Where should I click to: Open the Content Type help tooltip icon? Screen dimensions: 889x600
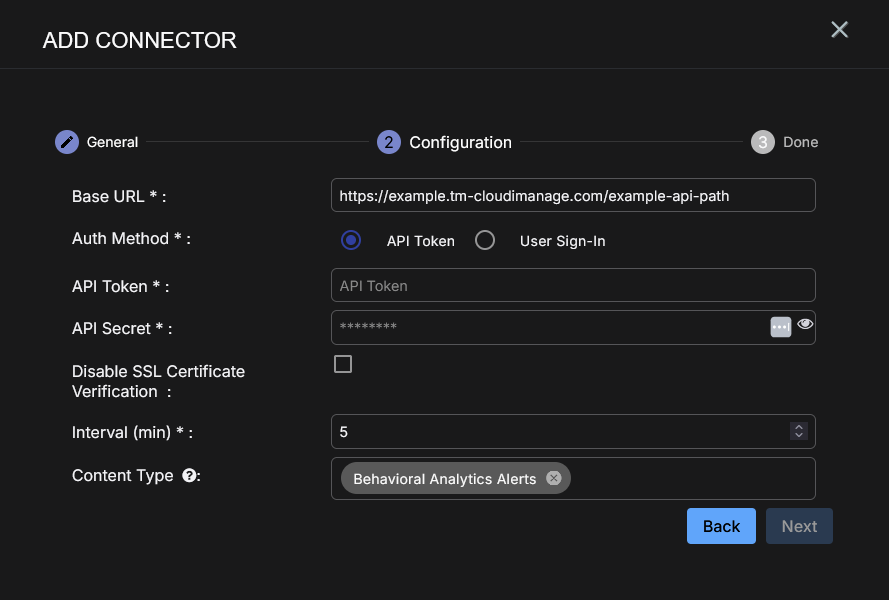(x=188, y=476)
